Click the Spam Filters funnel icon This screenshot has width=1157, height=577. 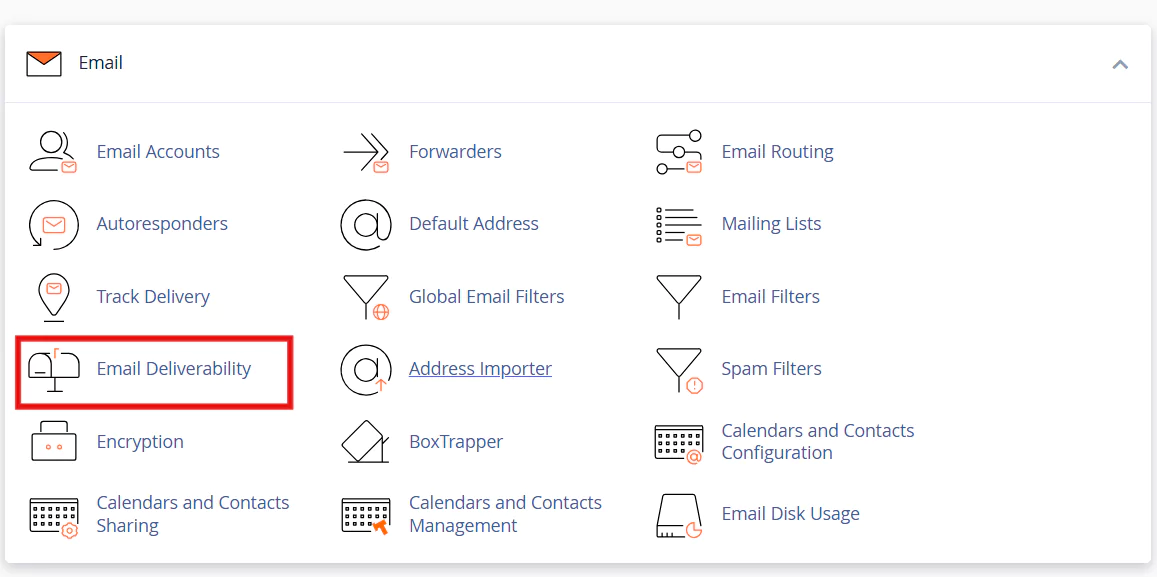pos(679,370)
